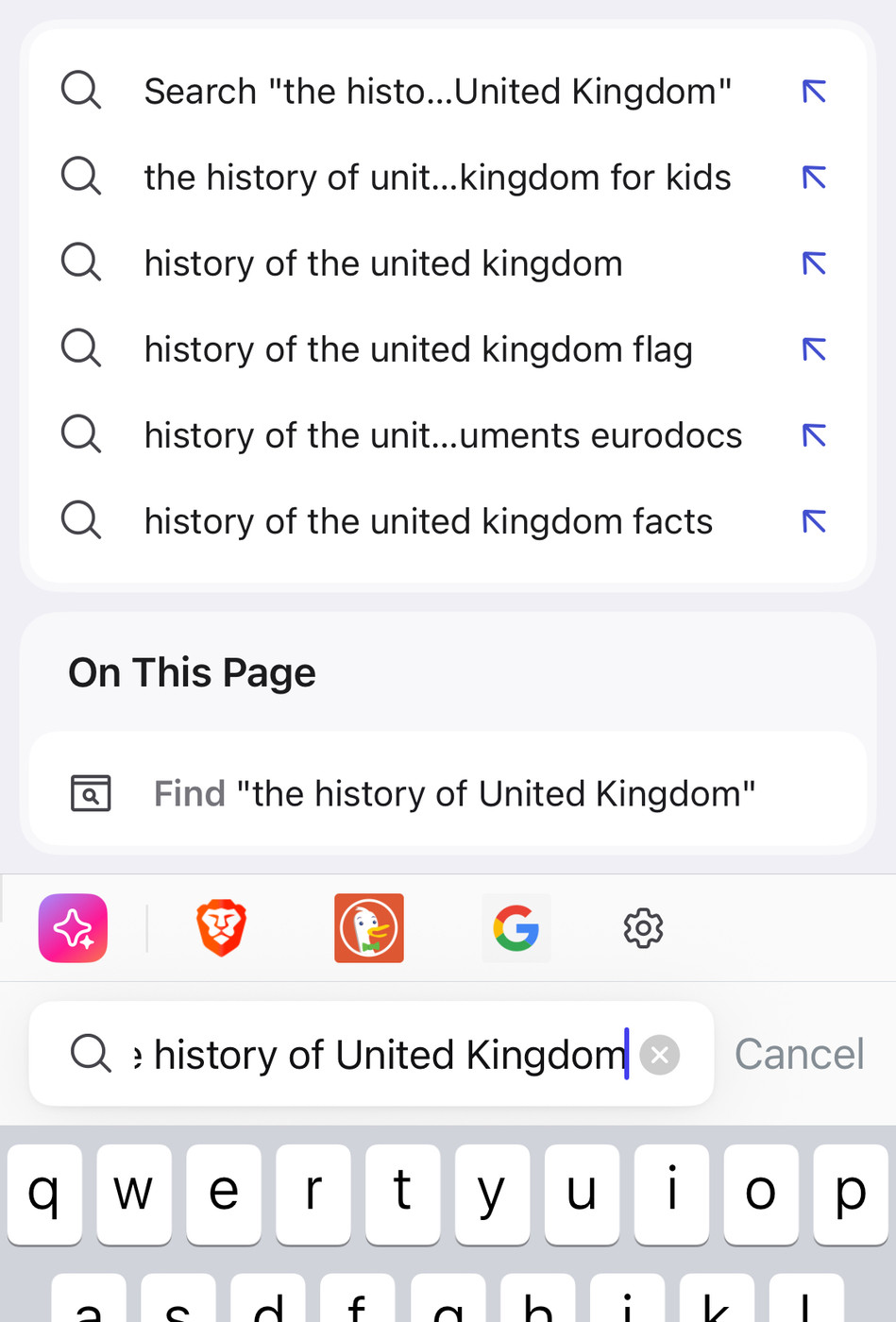Clear the search field text
Viewport: 896px width, 1322px height.
660,1055
